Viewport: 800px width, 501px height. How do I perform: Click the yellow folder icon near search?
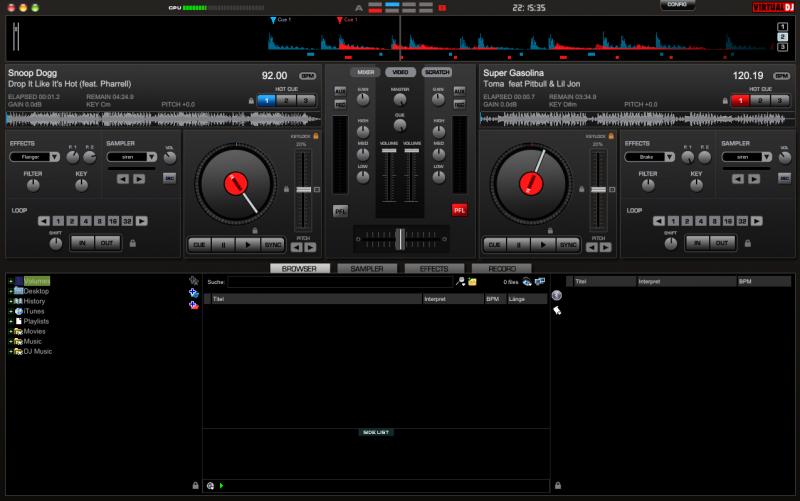tap(472, 282)
